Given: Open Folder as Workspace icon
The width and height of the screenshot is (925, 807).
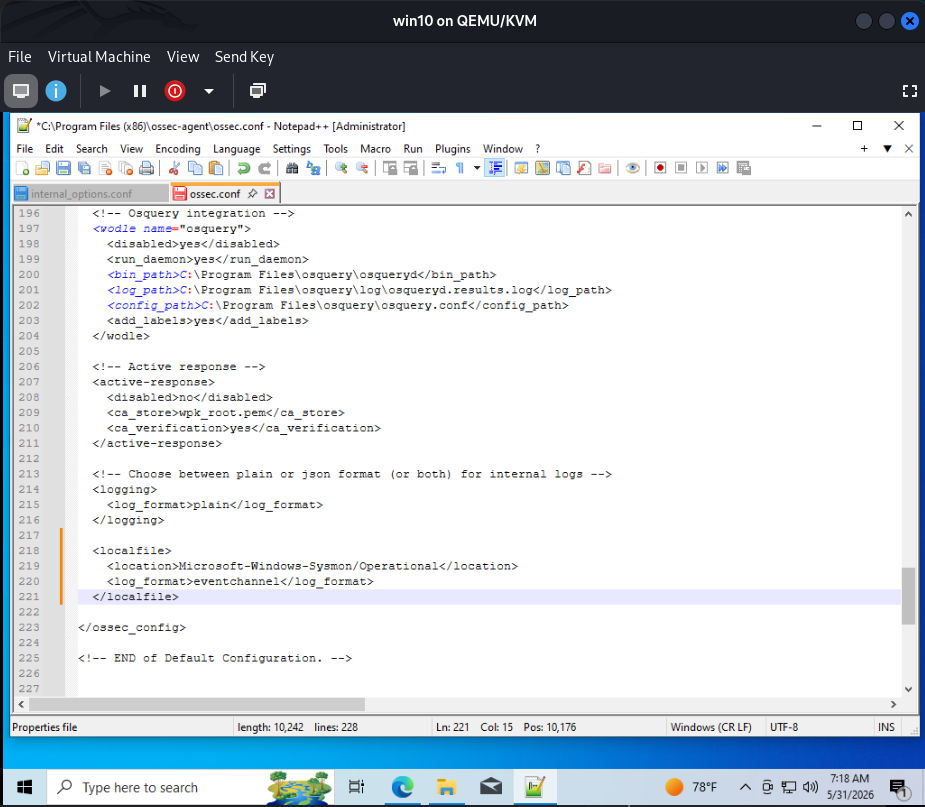Looking at the screenshot, I should [605, 168].
